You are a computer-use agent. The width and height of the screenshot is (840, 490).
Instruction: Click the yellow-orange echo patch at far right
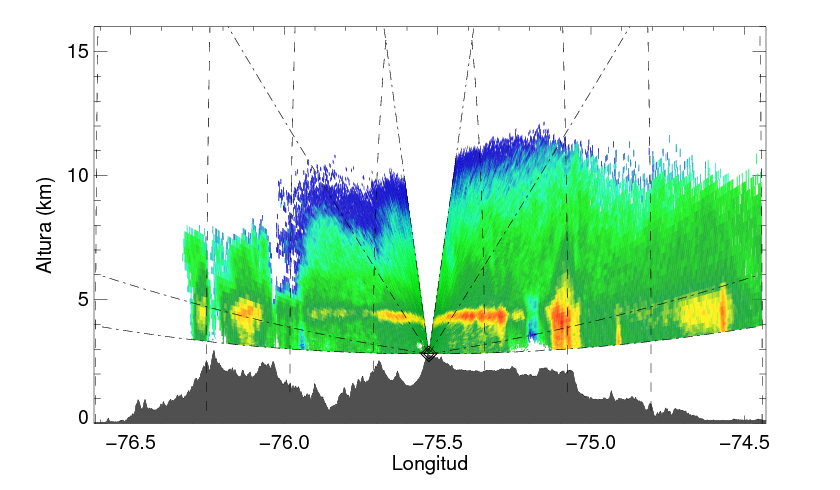[x=705, y=310]
